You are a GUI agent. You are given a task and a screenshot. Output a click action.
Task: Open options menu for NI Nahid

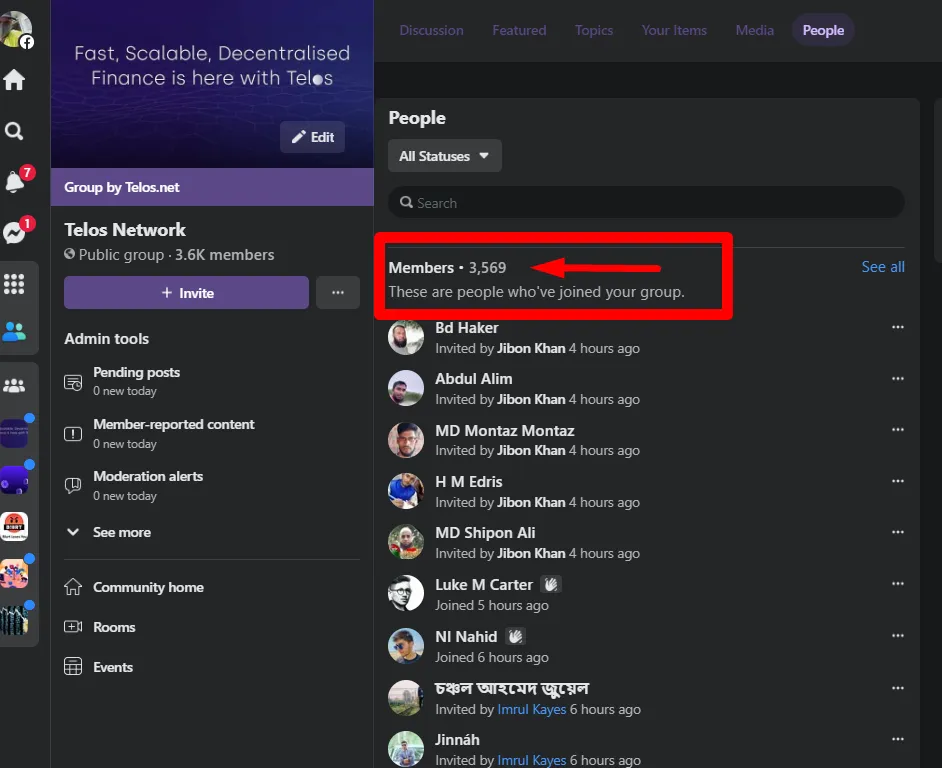[898, 636]
